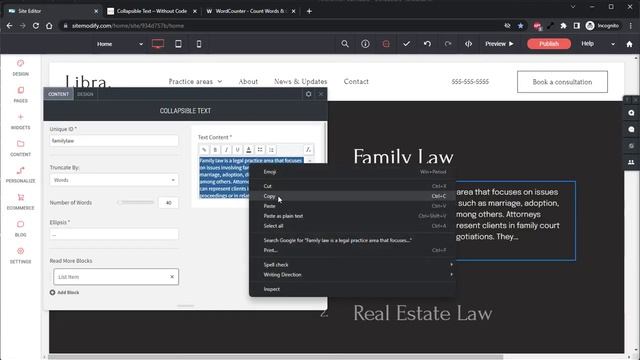The image size is (640, 360).
Task: Open developer code mode icon
Action: (x=468, y=44)
